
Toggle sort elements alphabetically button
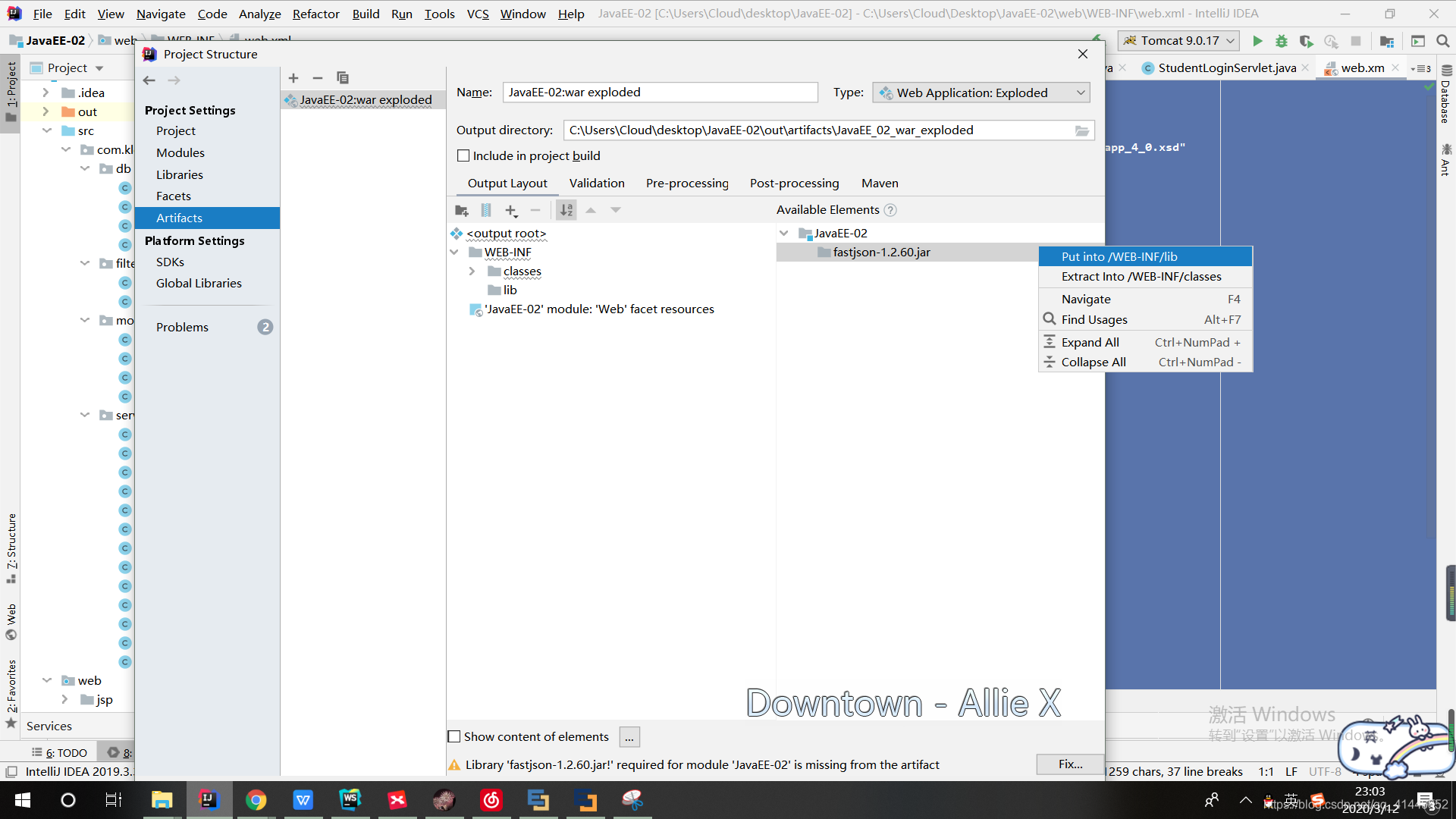pos(566,210)
